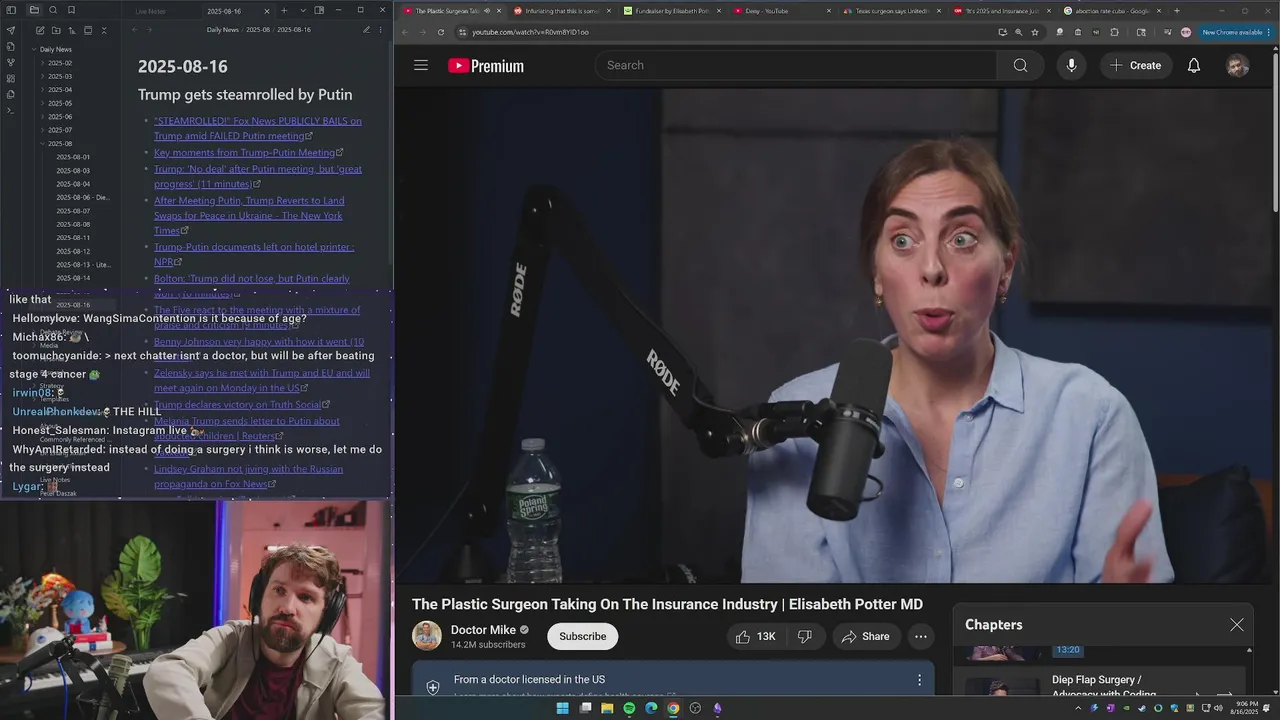1280x720 pixels.
Task: Click the Chrome address bar URL
Action: click(530, 32)
